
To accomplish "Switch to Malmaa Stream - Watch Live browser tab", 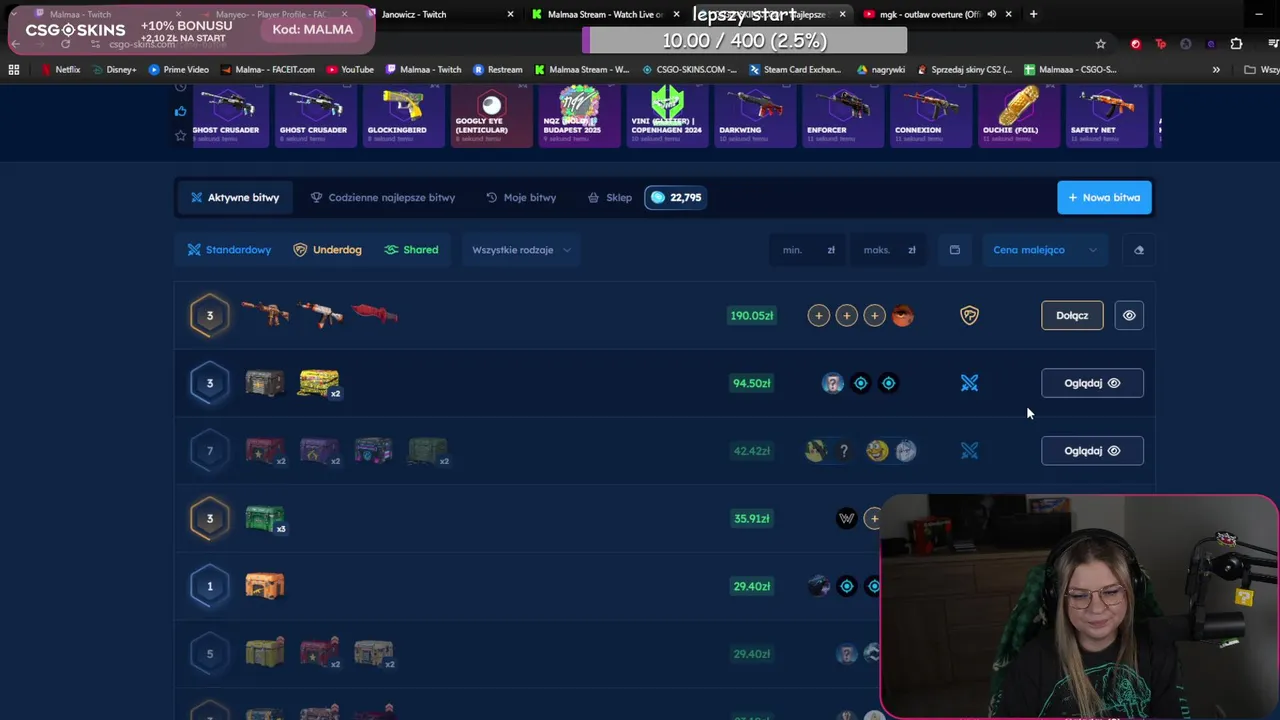I will tap(603, 14).
